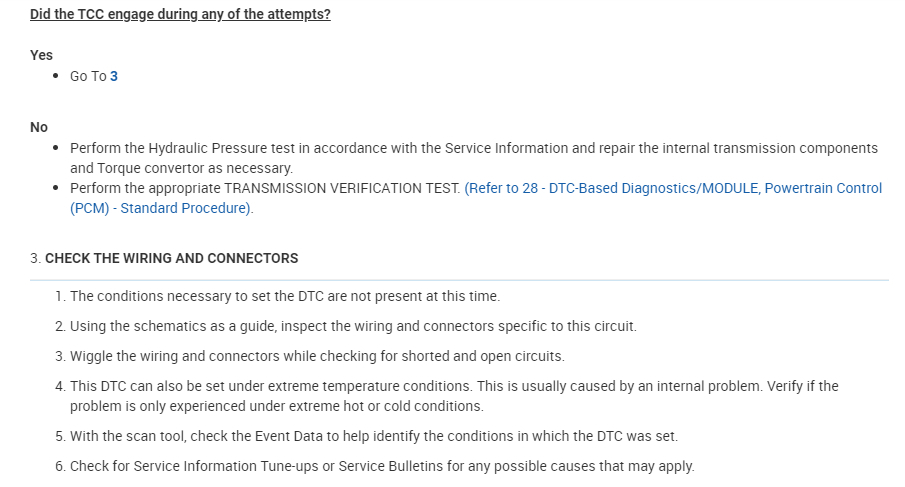The height and width of the screenshot is (487, 905).
Task: Click the divider line below the wiring heading
Action: (459, 280)
